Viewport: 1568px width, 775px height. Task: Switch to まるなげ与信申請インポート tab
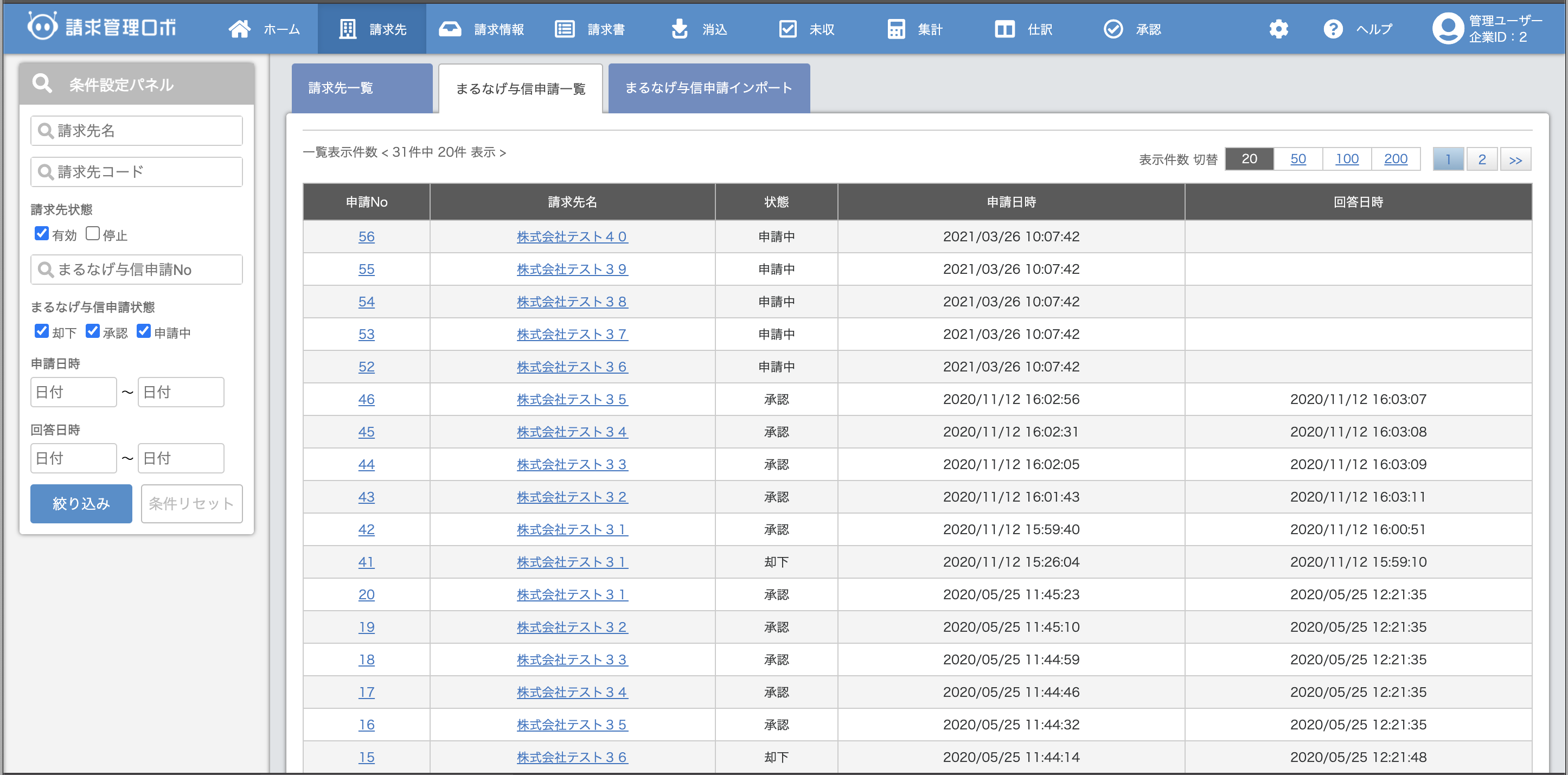tap(709, 88)
